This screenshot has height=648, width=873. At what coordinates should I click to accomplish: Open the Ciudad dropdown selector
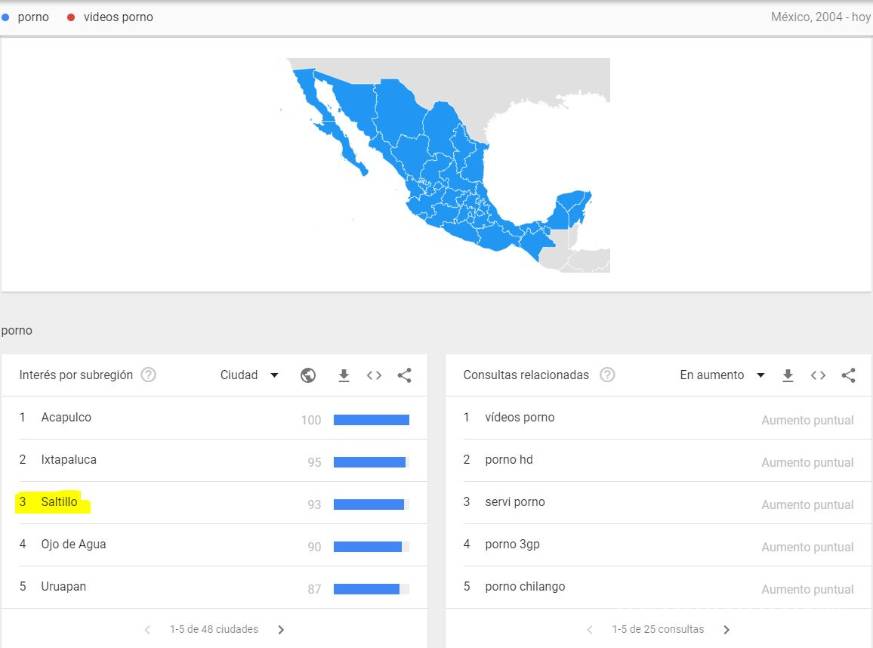[x=250, y=375]
